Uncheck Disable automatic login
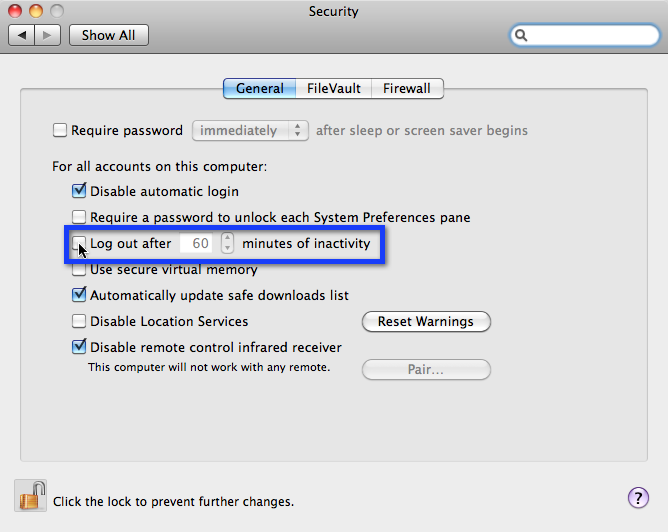This screenshot has width=668, height=532. click(79, 191)
